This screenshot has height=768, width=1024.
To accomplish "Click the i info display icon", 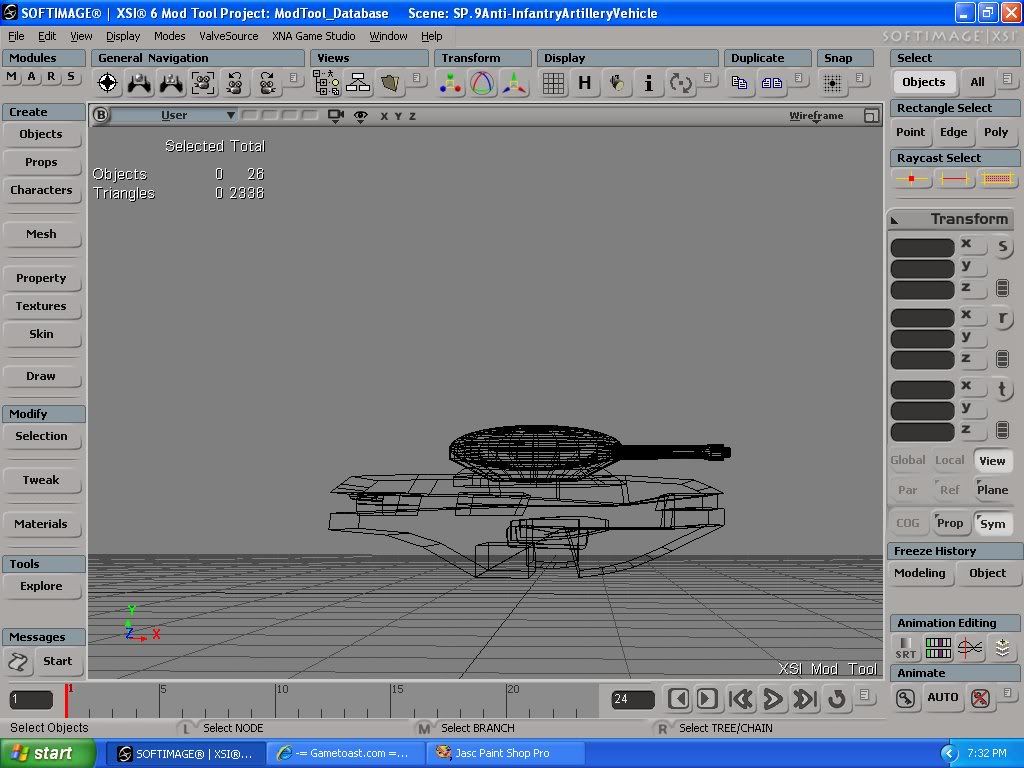I will 648,83.
